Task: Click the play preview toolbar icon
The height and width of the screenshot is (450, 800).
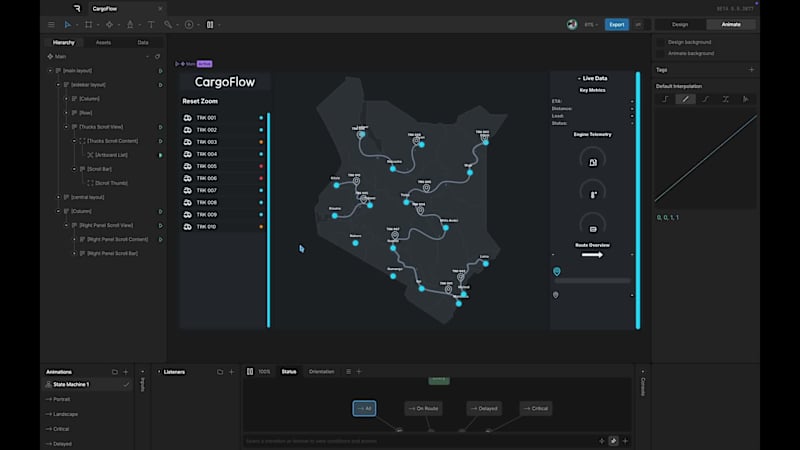Action: 189,24
